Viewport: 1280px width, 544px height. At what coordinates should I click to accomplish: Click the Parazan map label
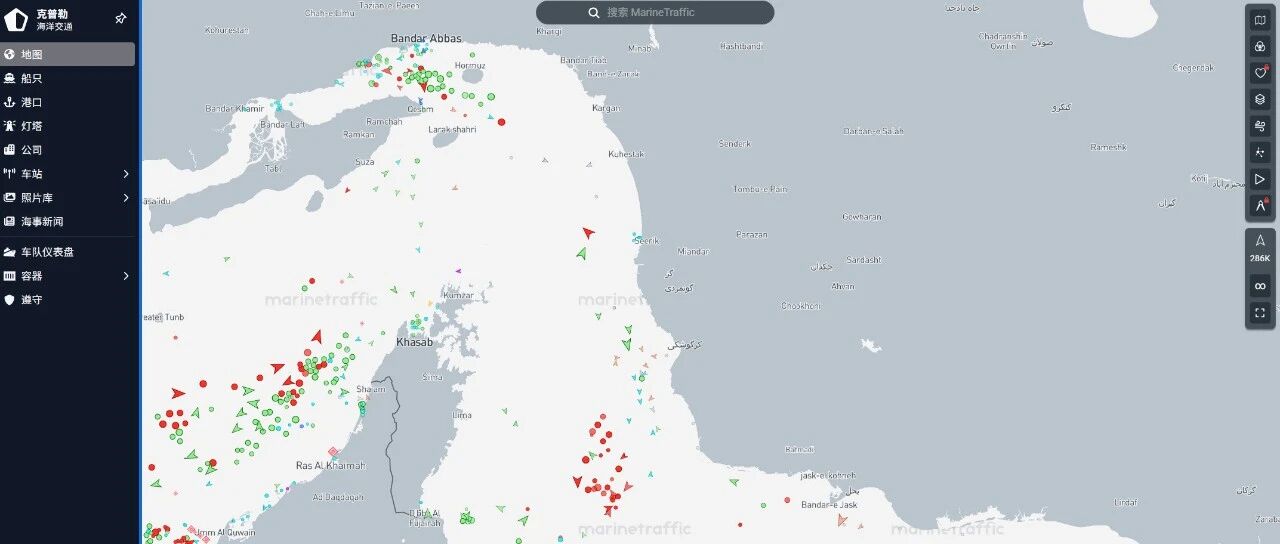tap(752, 235)
